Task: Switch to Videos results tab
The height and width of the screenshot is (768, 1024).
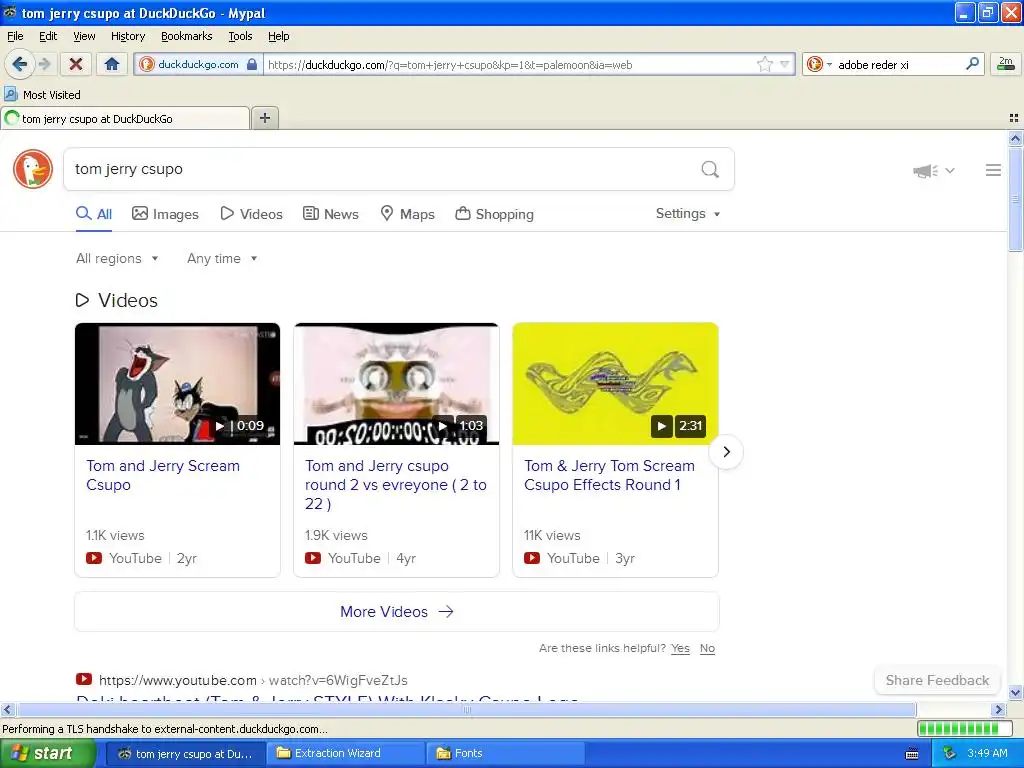Action: point(251,214)
